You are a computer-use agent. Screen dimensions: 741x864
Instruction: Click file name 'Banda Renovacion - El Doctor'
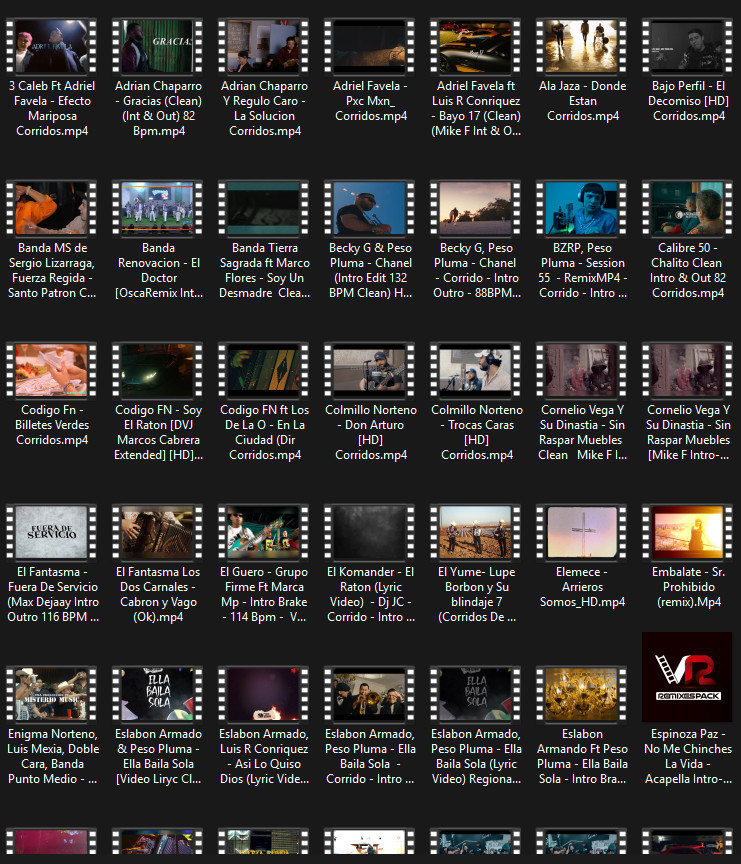pos(159,271)
